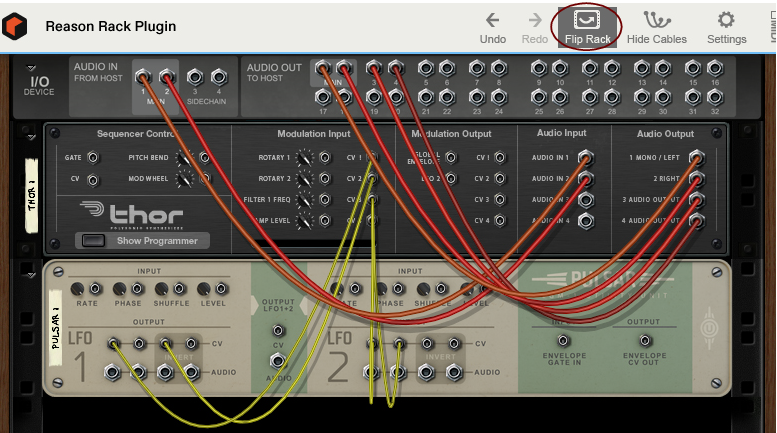Click Audio Out jack 32
The image size is (777, 433).
tap(715, 98)
